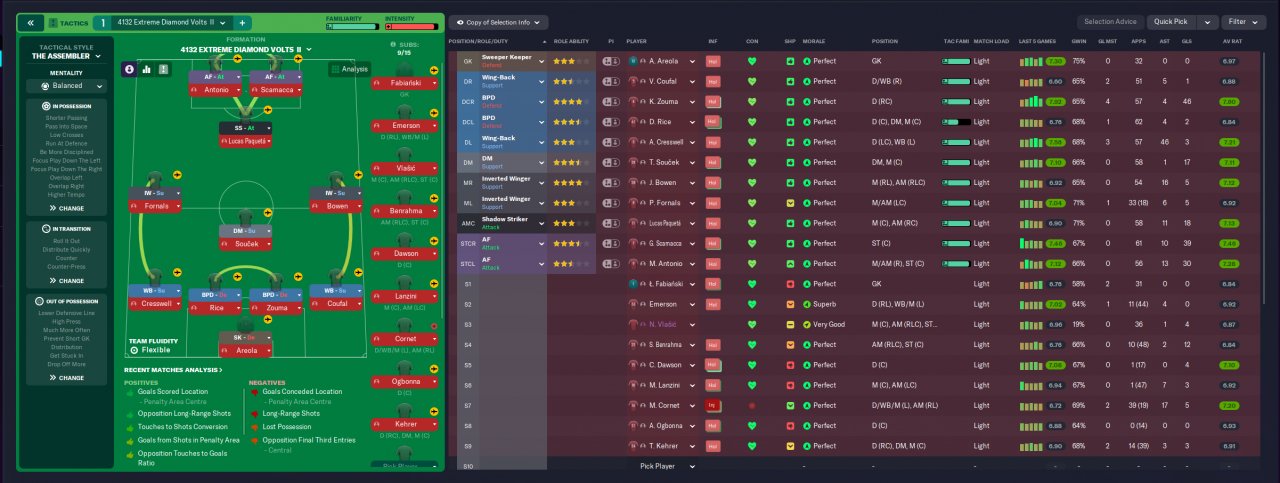The image size is (1280, 483).
Task: Click the Intensity bar indicator
Action: tap(413, 26)
